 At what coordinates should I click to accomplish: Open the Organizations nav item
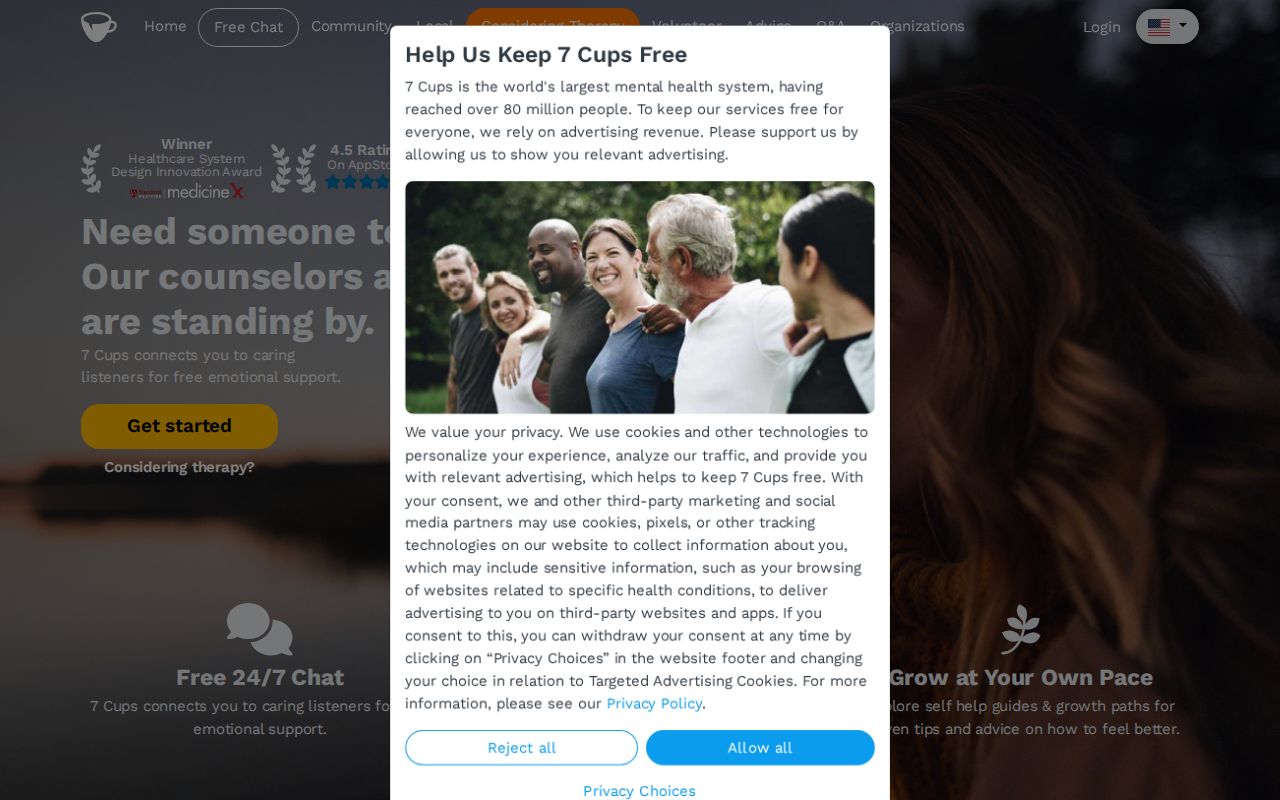(917, 26)
